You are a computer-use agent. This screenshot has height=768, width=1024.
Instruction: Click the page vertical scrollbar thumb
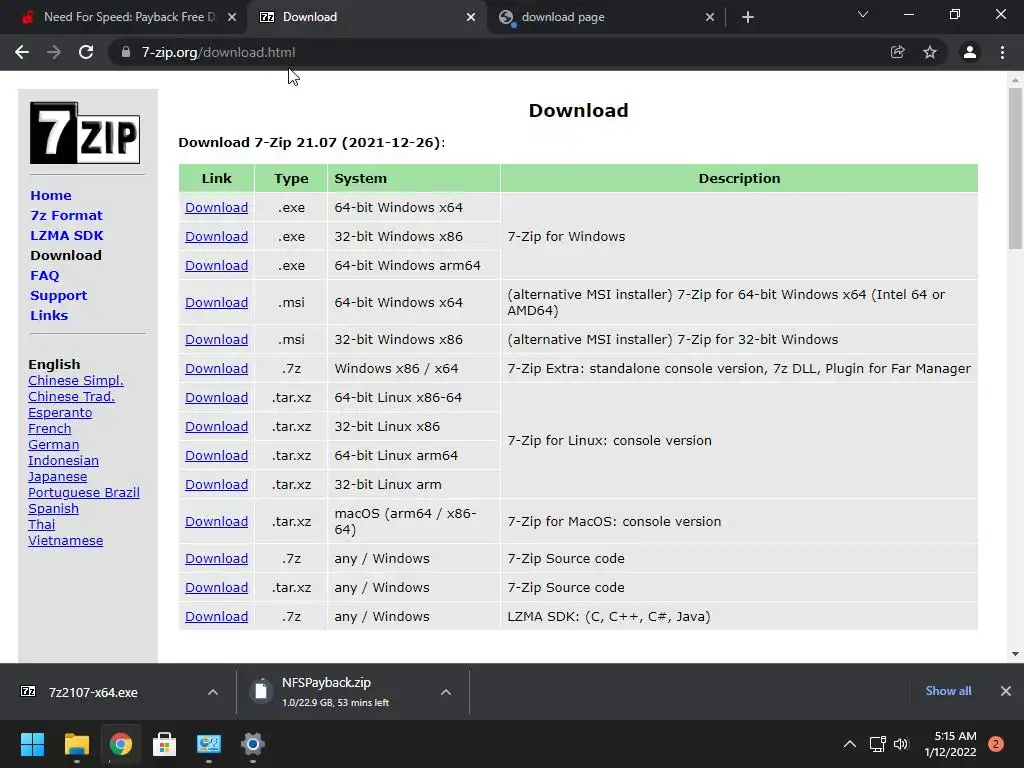(x=1015, y=168)
